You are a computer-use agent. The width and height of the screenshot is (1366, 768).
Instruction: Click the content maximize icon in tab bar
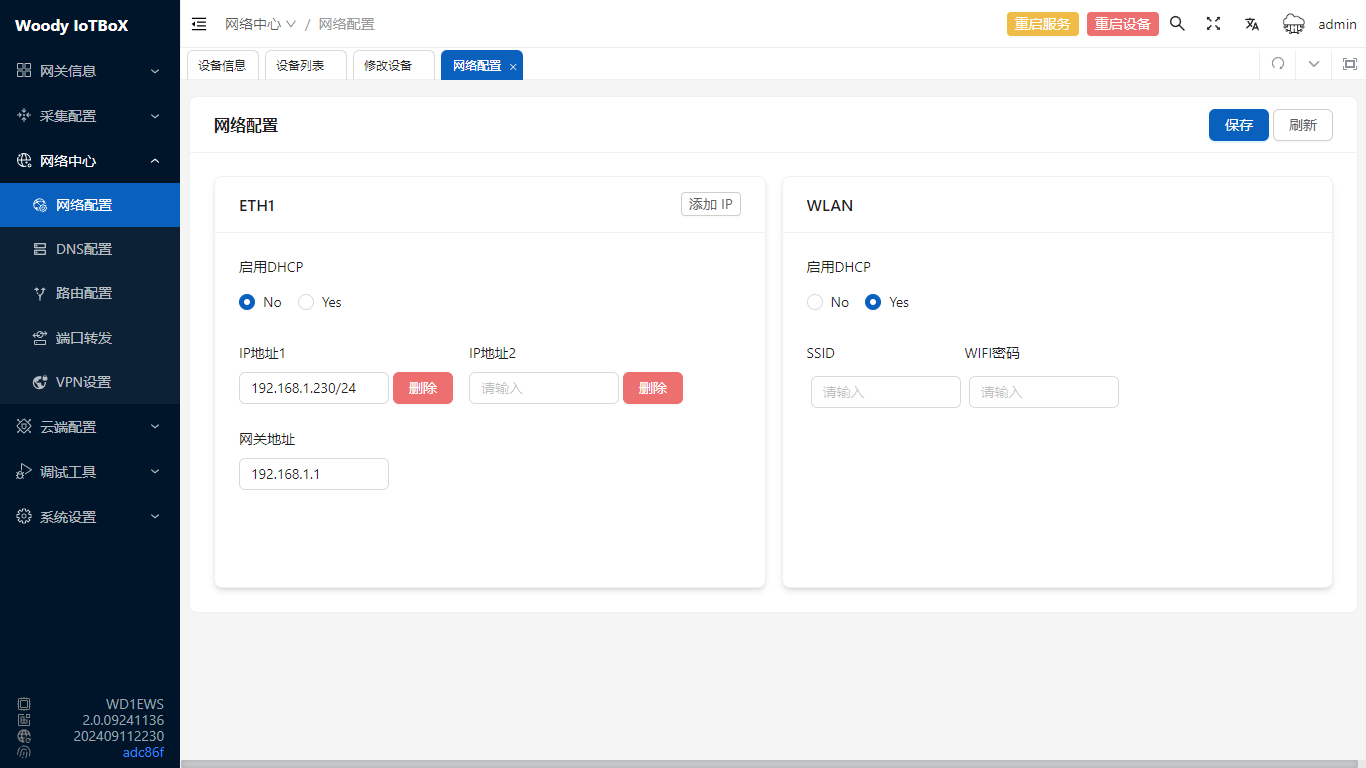coord(1349,64)
